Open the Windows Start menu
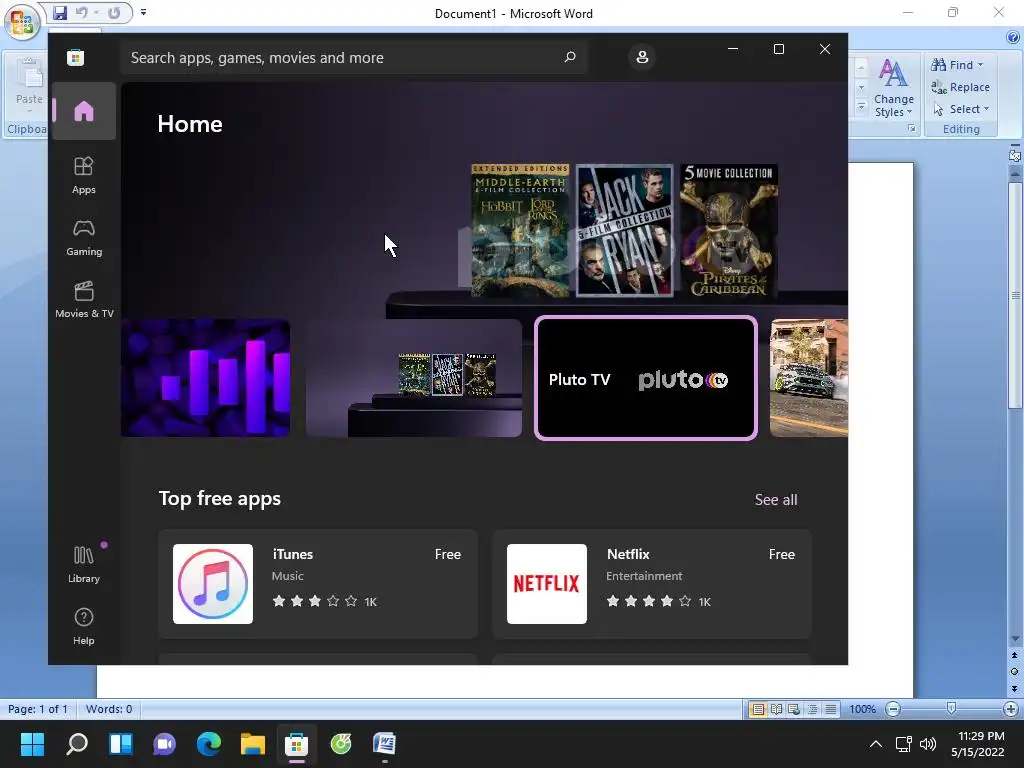This screenshot has width=1024, height=768. [32, 744]
